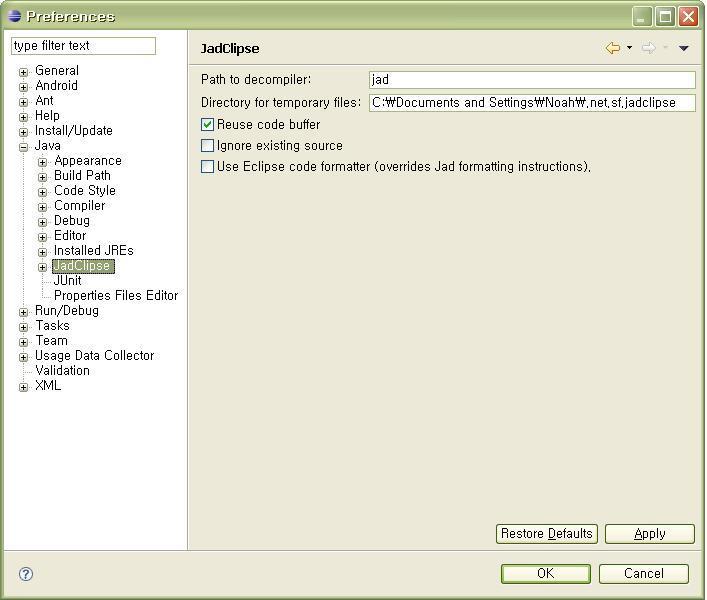Expand the Editor subnode
Screen dimensions: 707x600
42,237
